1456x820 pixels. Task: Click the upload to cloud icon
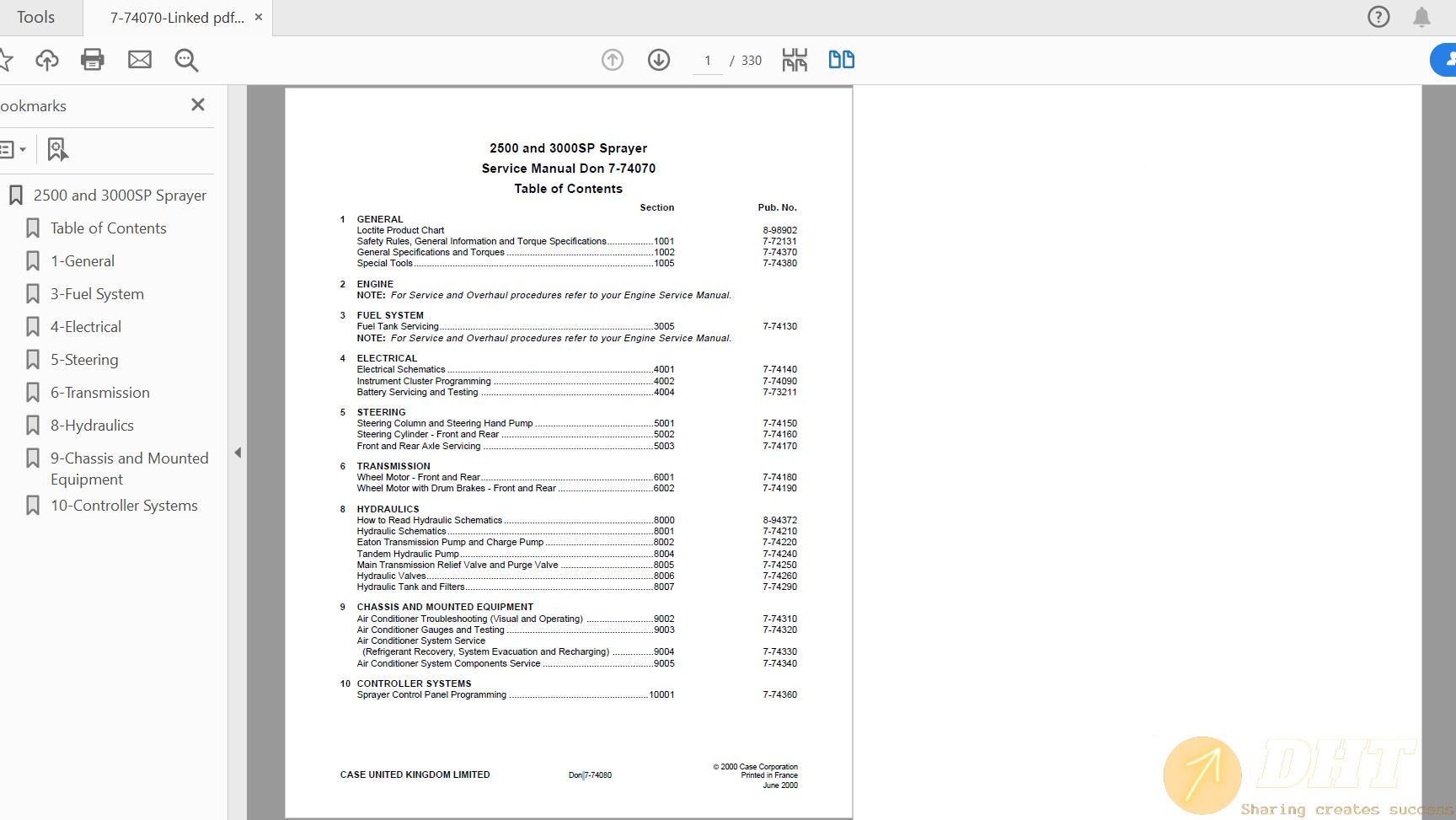pyautogui.click(x=47, y=60)
